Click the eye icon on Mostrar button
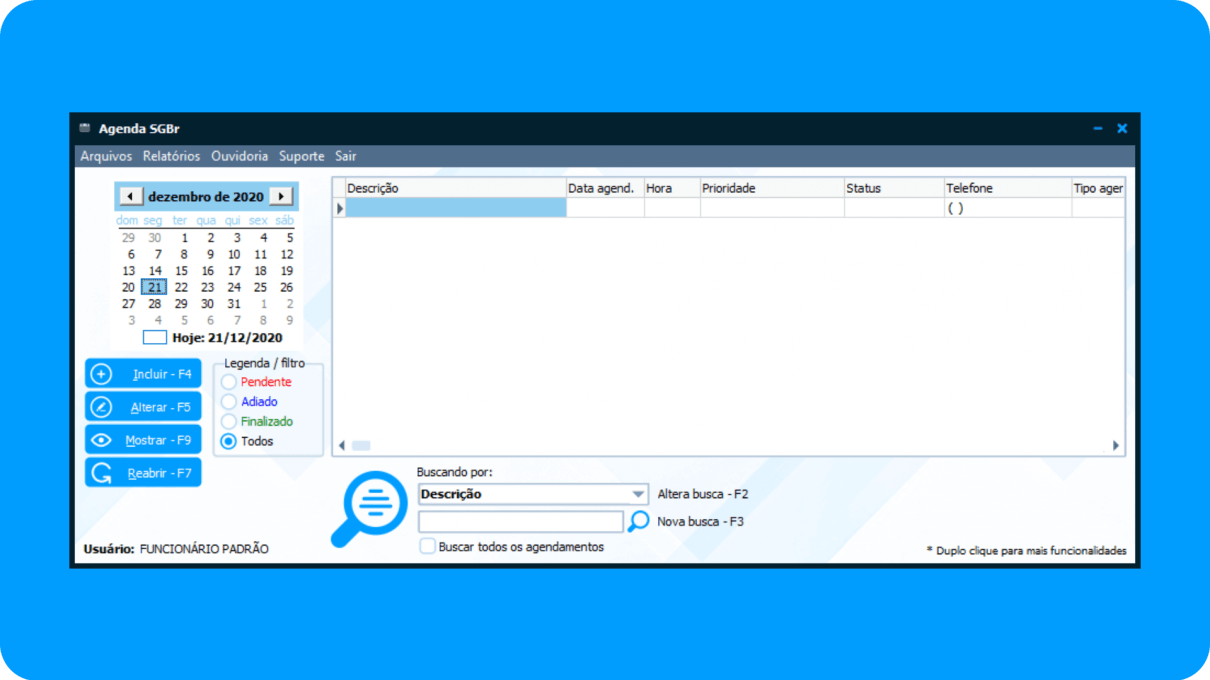The width and height of the screenshot is (1210, 680). coord(101,440)
